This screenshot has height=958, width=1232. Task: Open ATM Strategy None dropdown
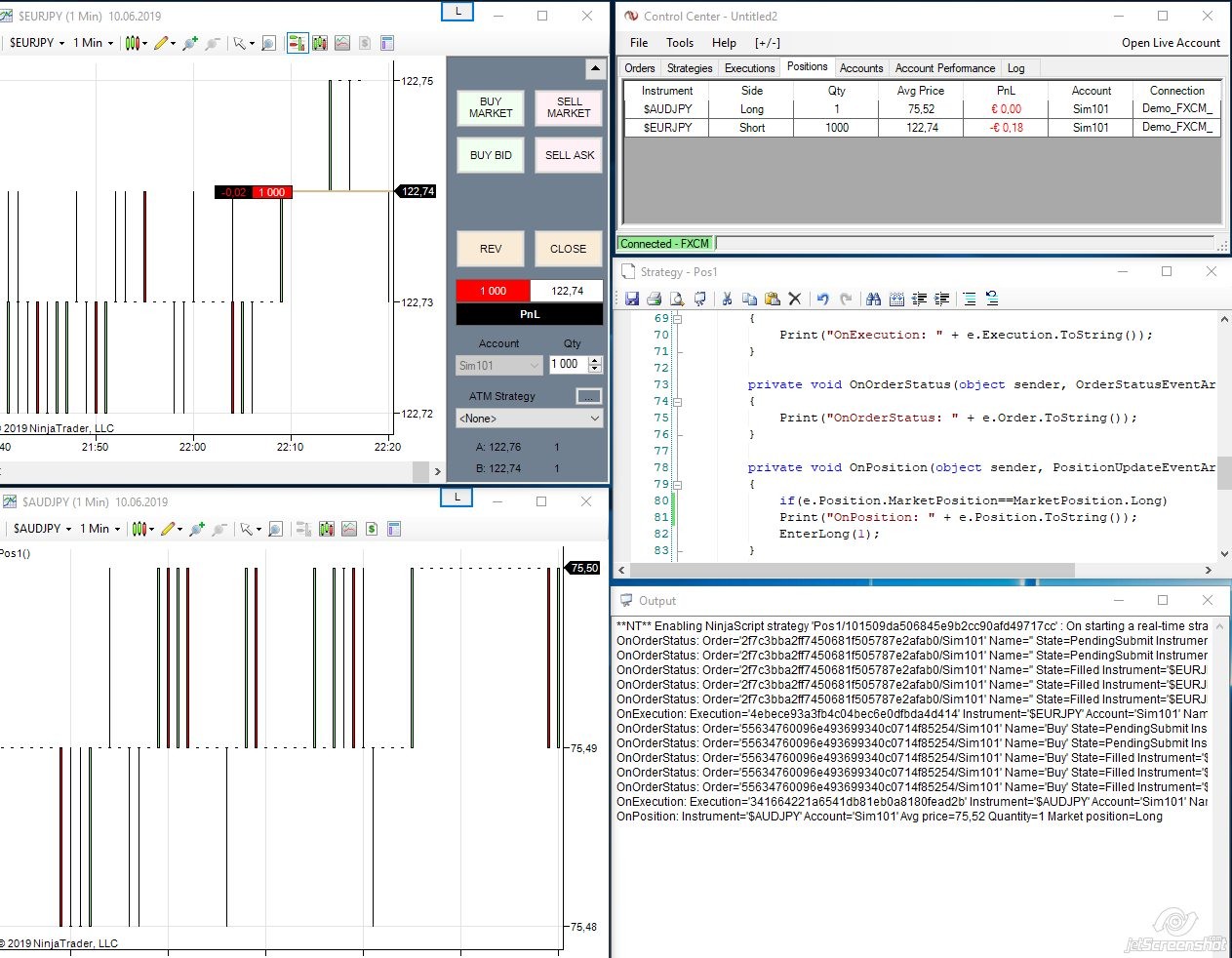tap(530, 419)
